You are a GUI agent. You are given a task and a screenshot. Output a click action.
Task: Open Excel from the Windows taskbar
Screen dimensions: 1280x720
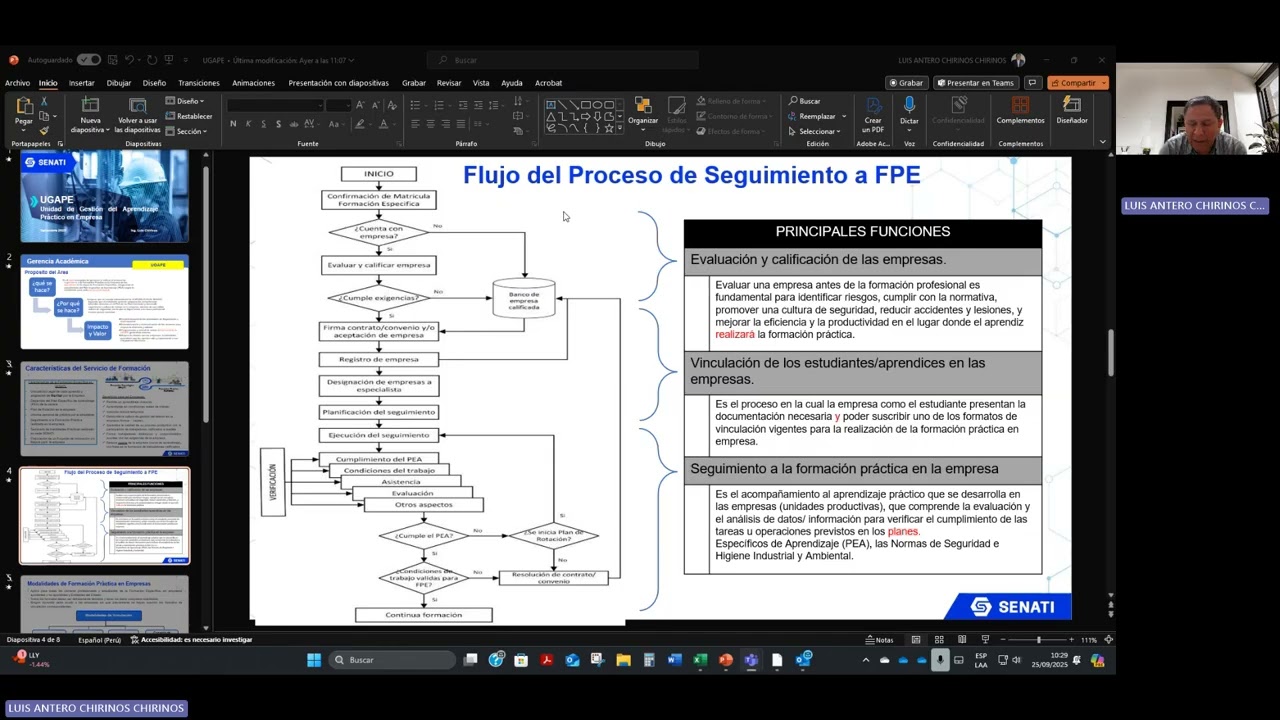point(700,660)
